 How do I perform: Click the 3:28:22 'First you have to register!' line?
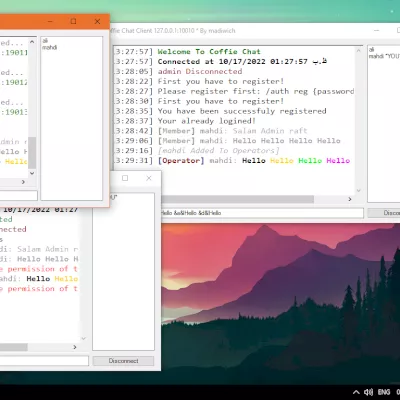point(221,81)
